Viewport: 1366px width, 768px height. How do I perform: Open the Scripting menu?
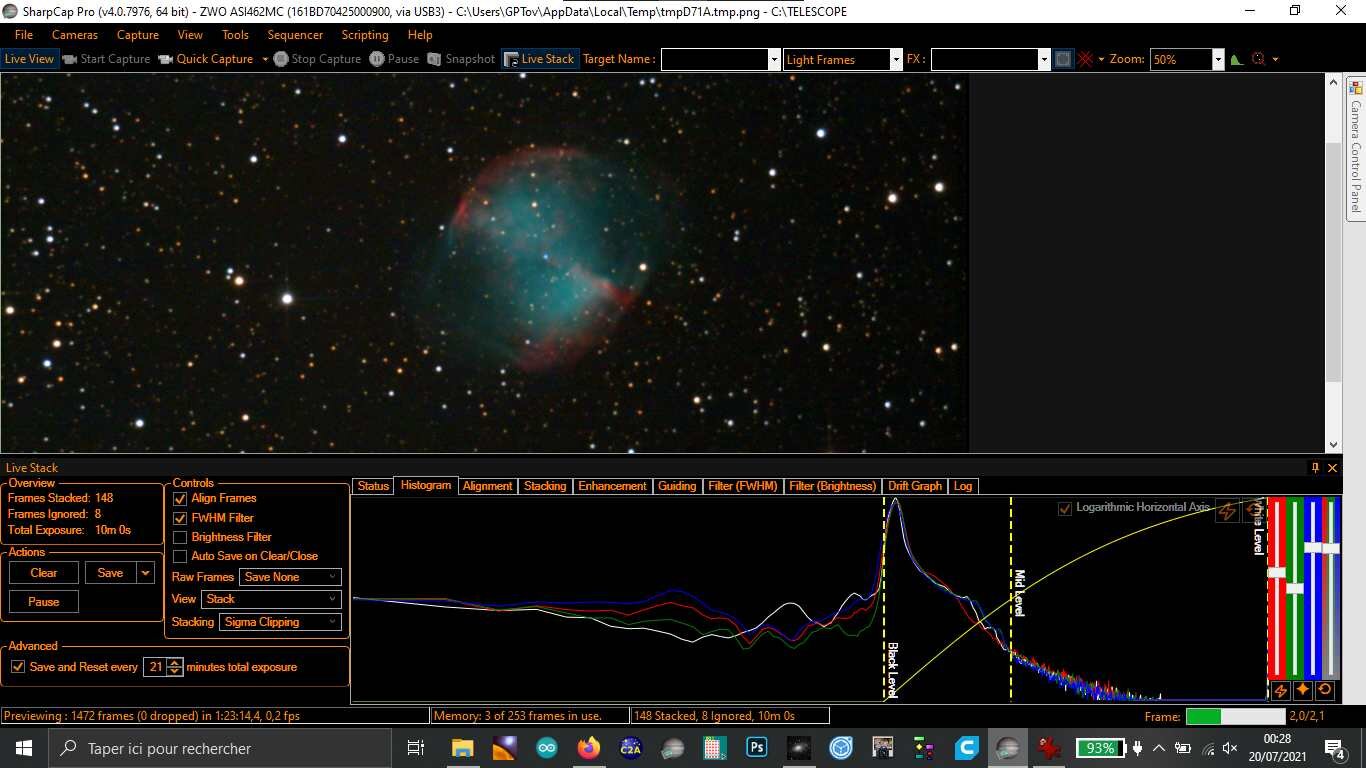[365, 35]
